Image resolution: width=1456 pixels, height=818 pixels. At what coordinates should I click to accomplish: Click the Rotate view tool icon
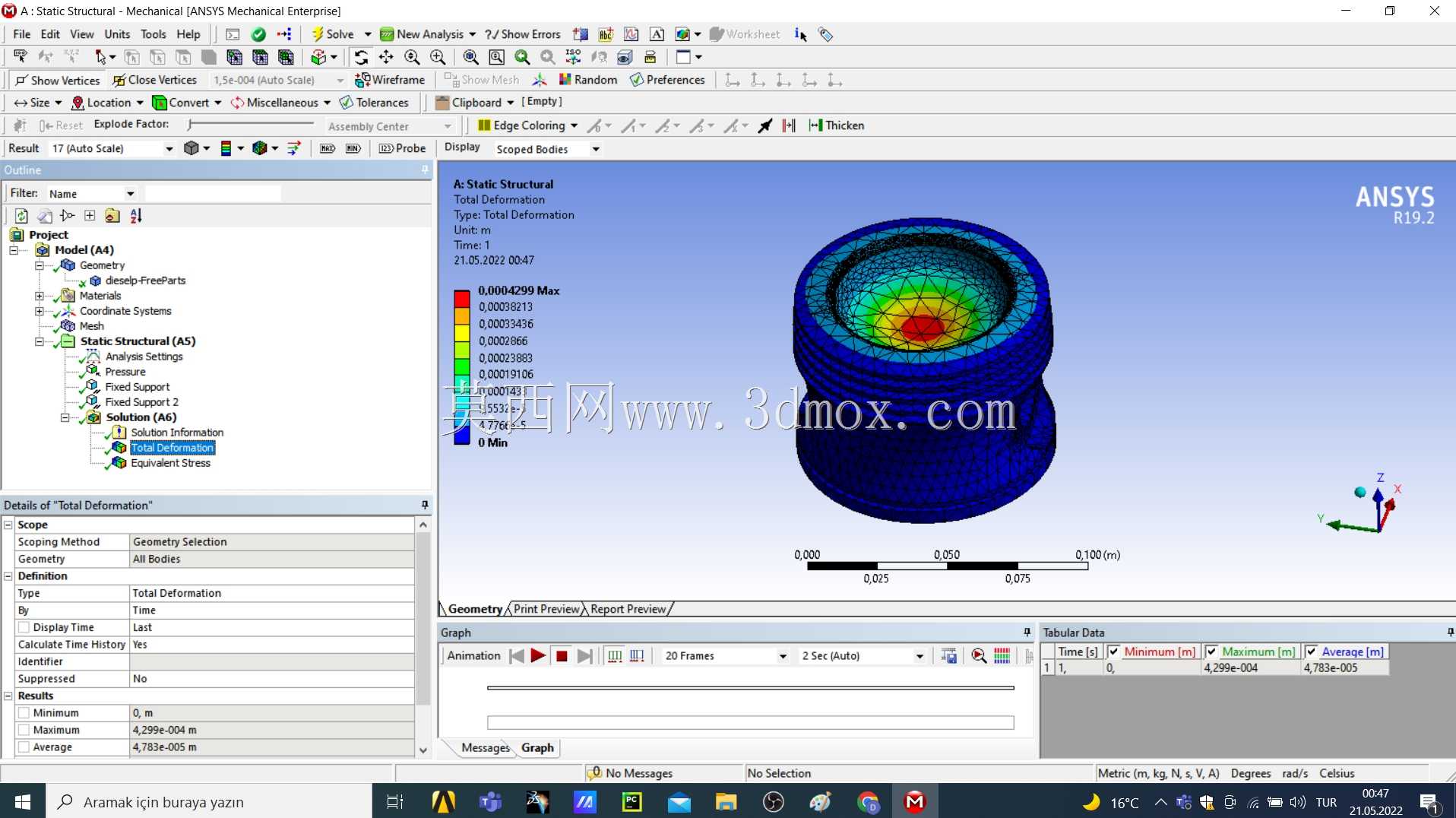(x=361, y=57)
